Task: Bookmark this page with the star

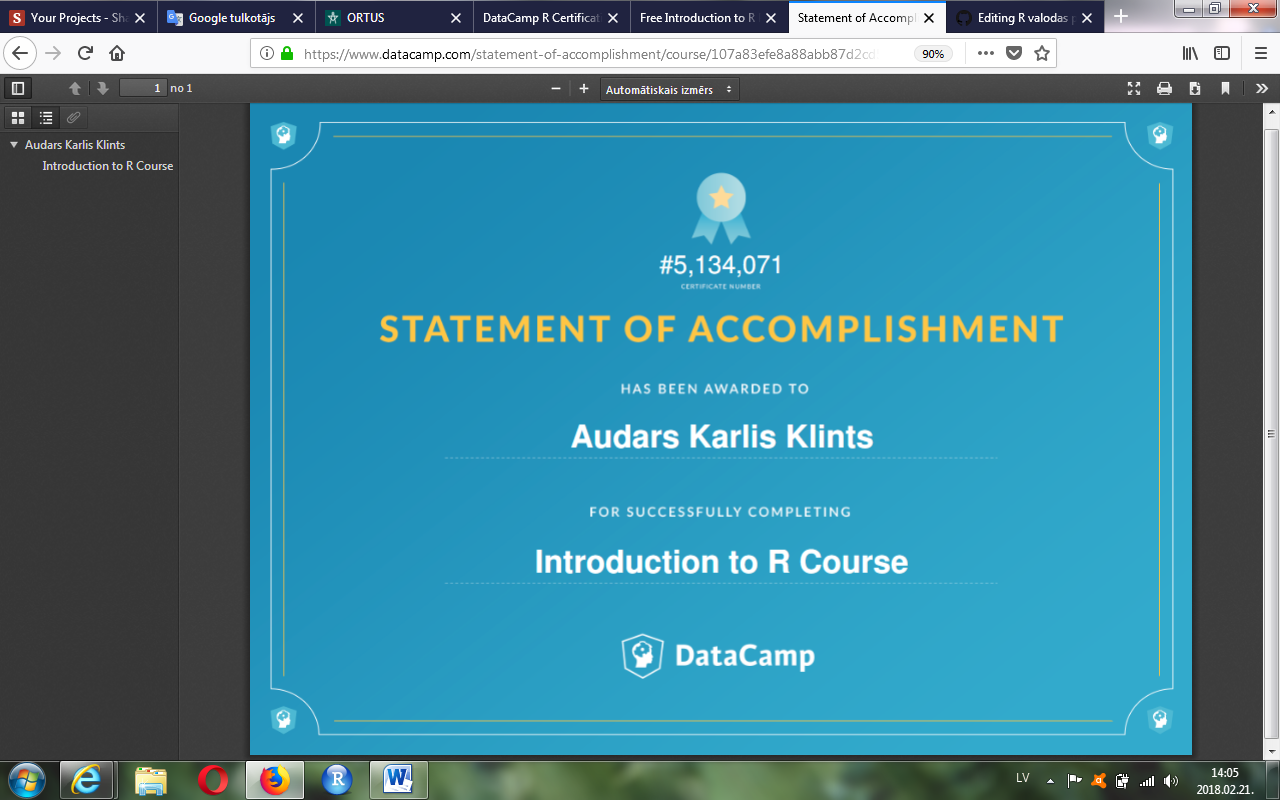Action: [x=1042, y=53]
